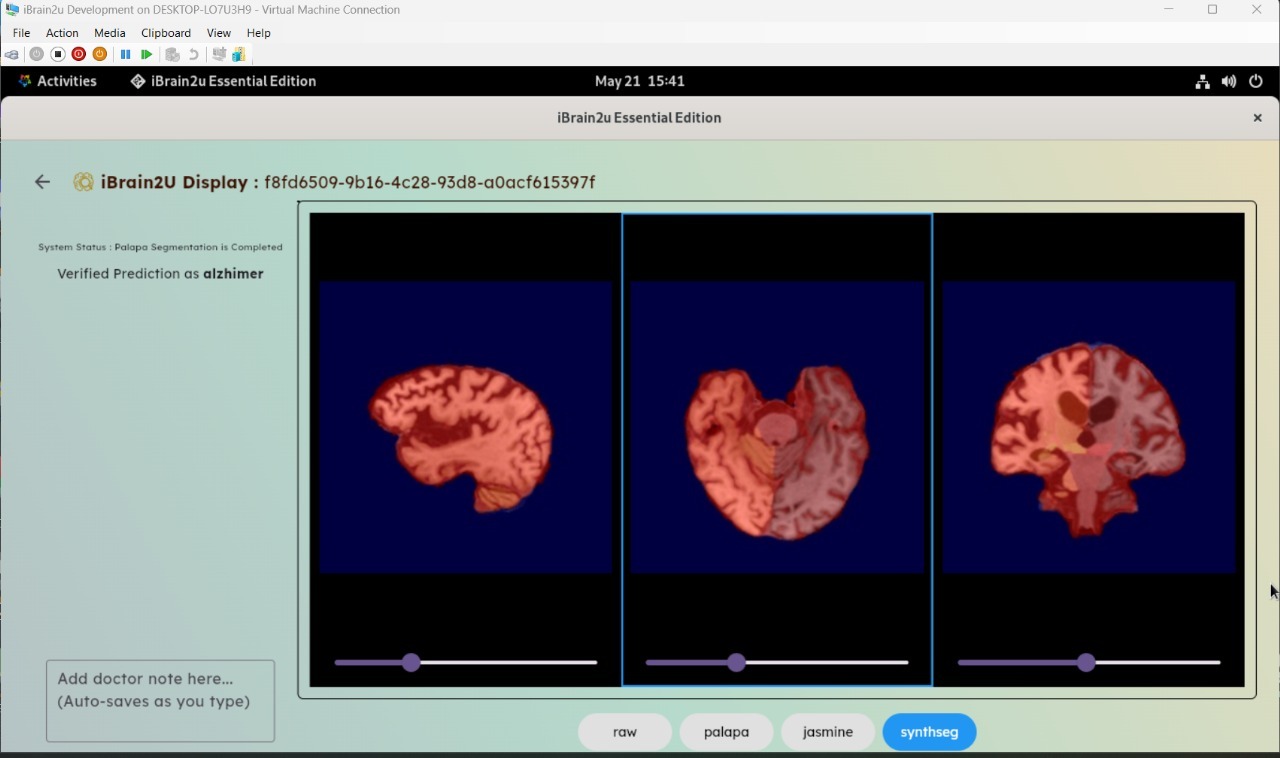Image resolution: width=1280 pixels, height=758 pixels.
Task: Click the volume speaker icon in top bar
Action: click(1229, 81)
